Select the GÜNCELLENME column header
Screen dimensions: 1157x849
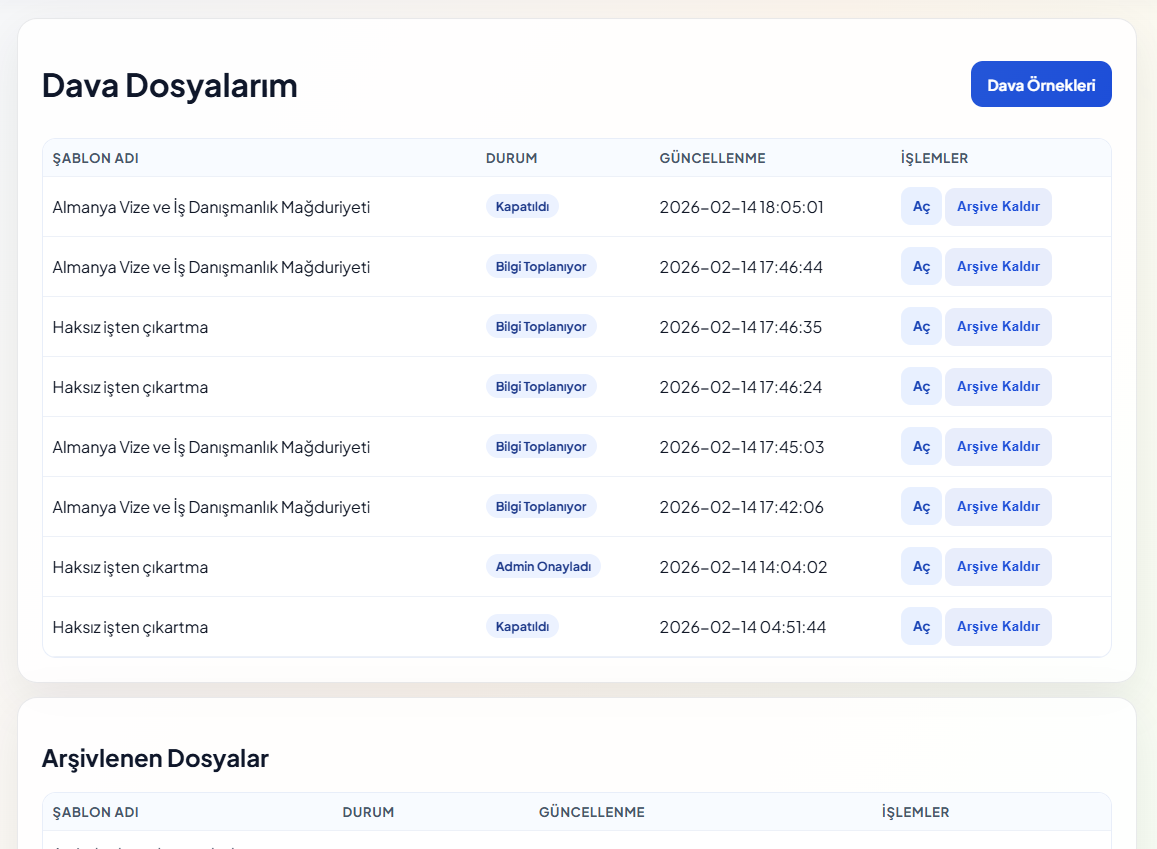(x=712, y=158)
